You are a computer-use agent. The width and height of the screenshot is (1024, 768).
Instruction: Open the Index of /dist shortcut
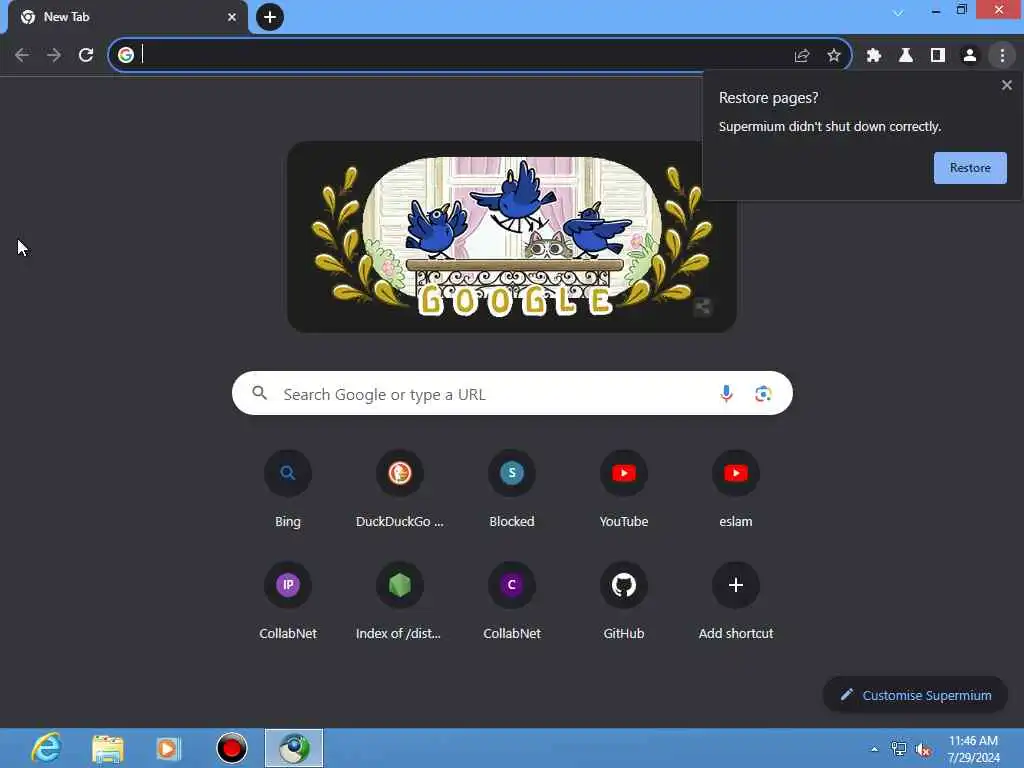[400, 600]
